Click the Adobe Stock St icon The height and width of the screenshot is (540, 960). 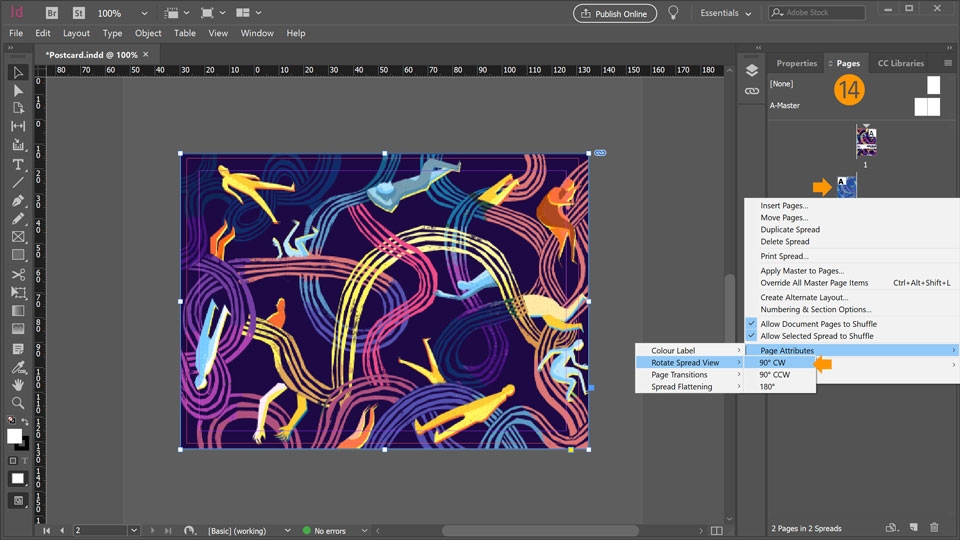pos(79,14)
